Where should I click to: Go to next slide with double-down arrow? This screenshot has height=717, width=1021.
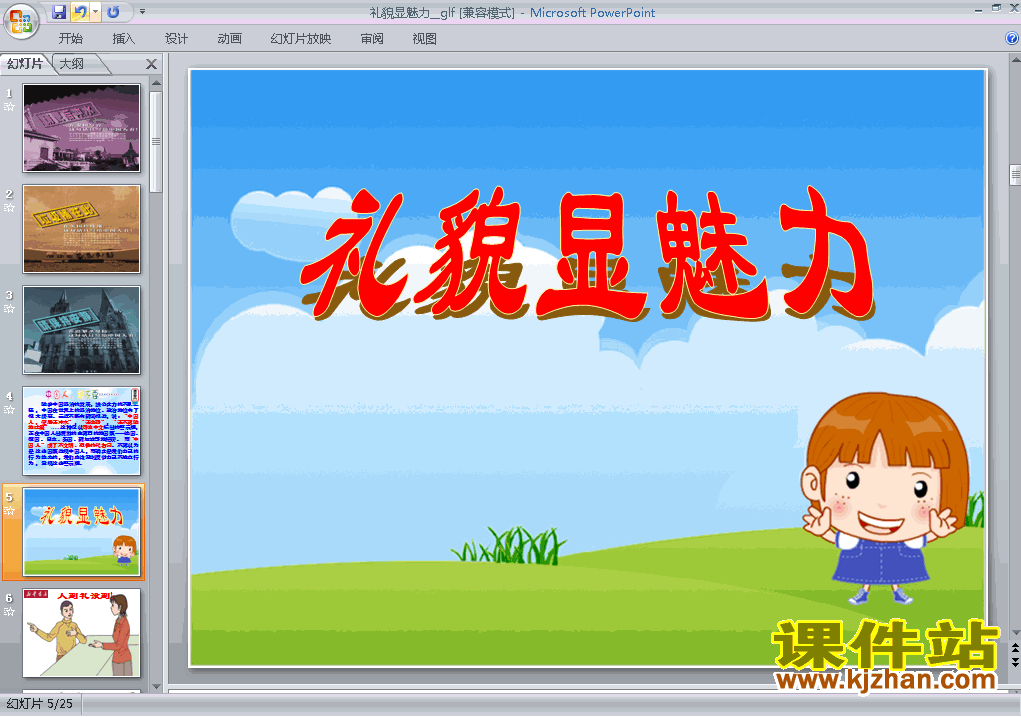(x=1015, y=660)
